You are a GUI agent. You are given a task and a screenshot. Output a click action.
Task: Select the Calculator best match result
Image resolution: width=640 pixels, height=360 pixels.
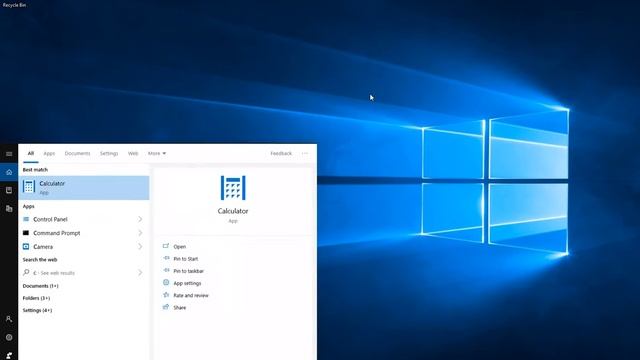tap(84, 188)
